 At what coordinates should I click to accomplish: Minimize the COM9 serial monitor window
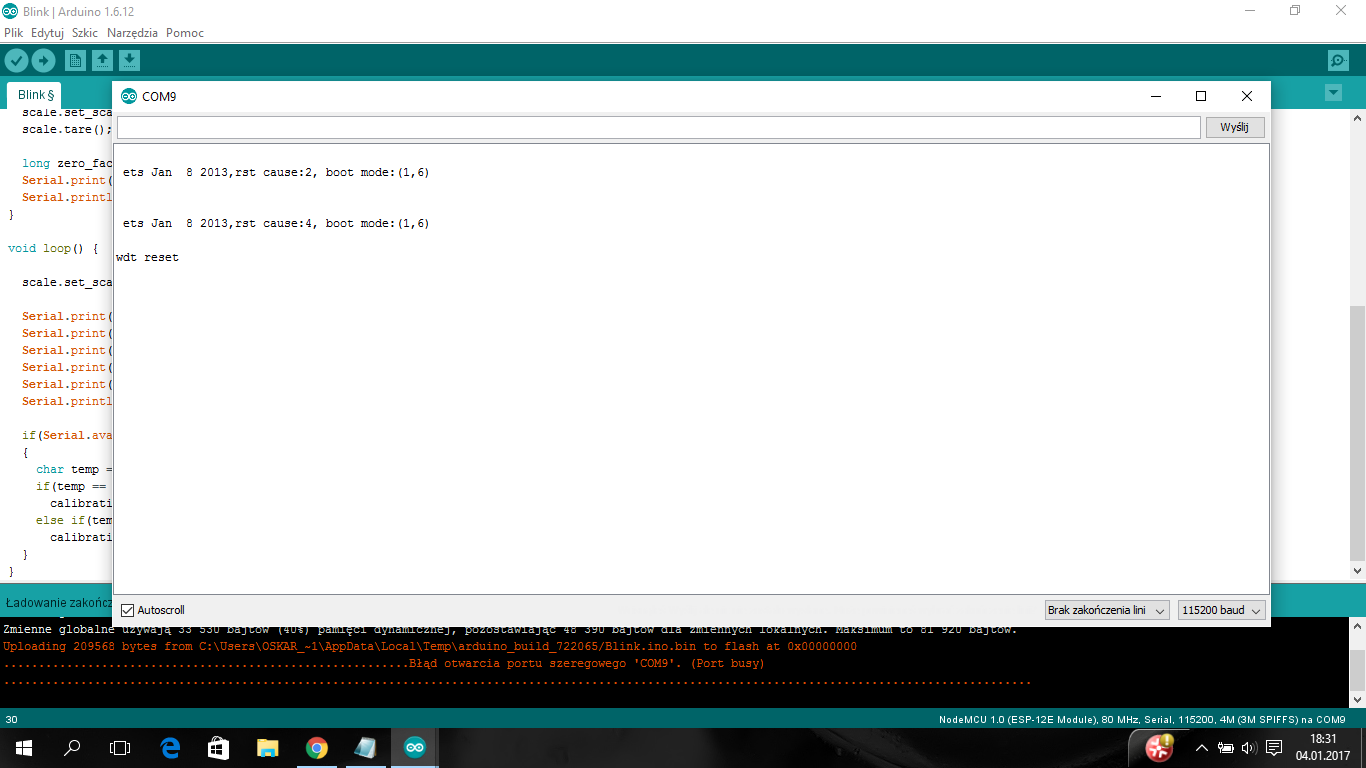coord(1156,96)
